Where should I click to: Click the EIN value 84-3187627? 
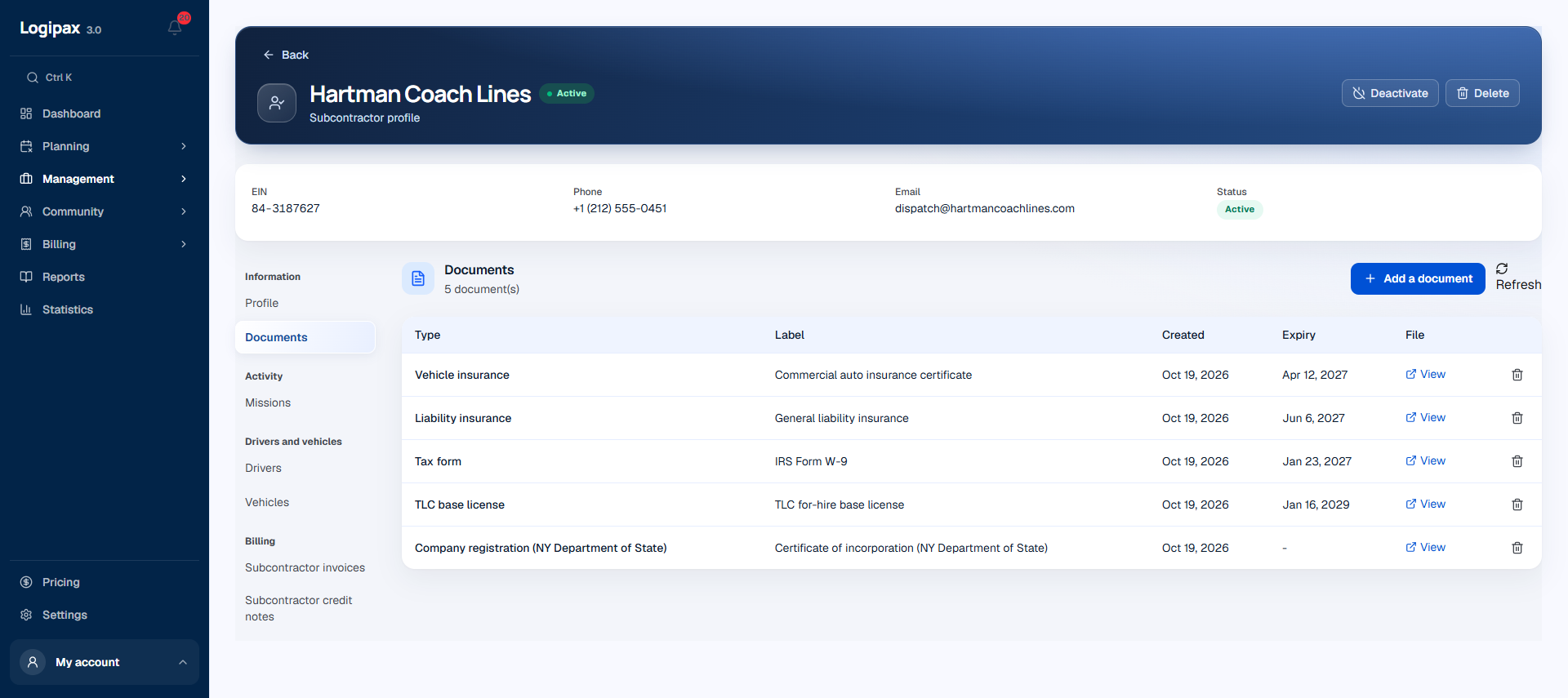(x=285, y=208)
